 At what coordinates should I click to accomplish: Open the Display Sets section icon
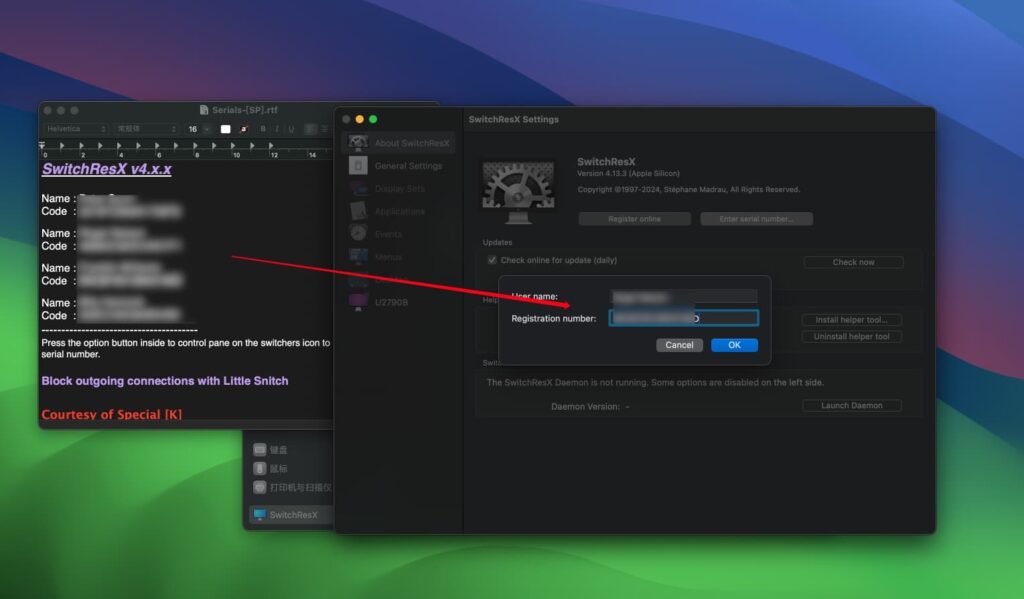tap(358, 190)
